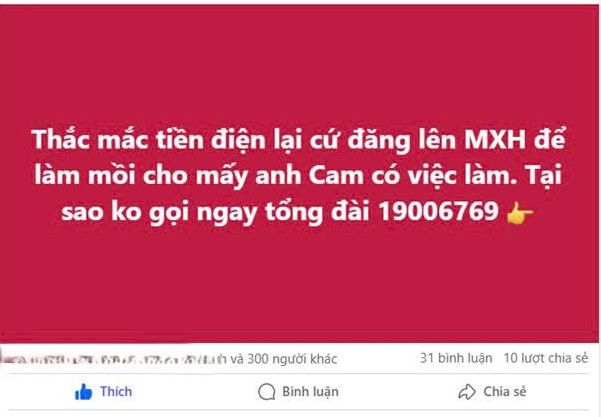Click the phrase 'có việc làm' in post
601x417 pixels.
[x=445, y=176]
